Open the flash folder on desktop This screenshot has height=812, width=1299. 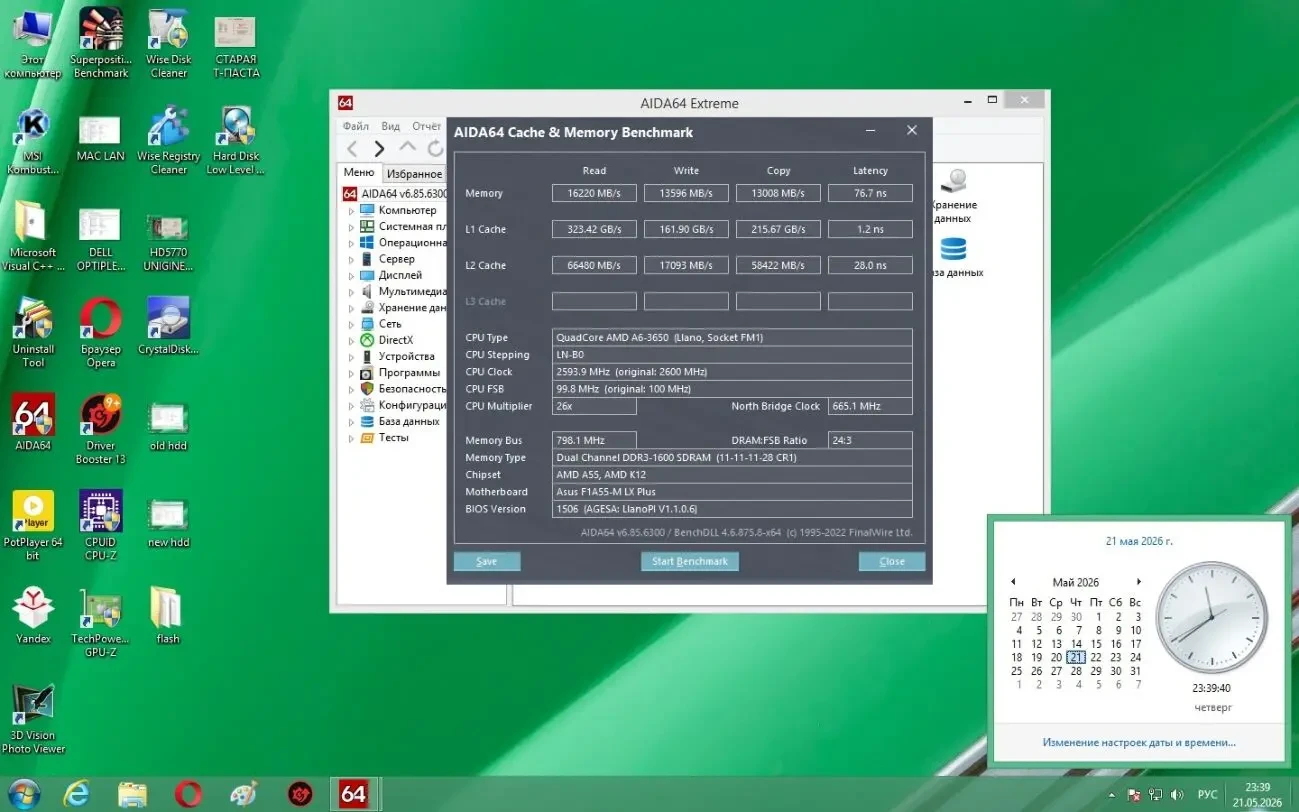[x=167, y=615]
